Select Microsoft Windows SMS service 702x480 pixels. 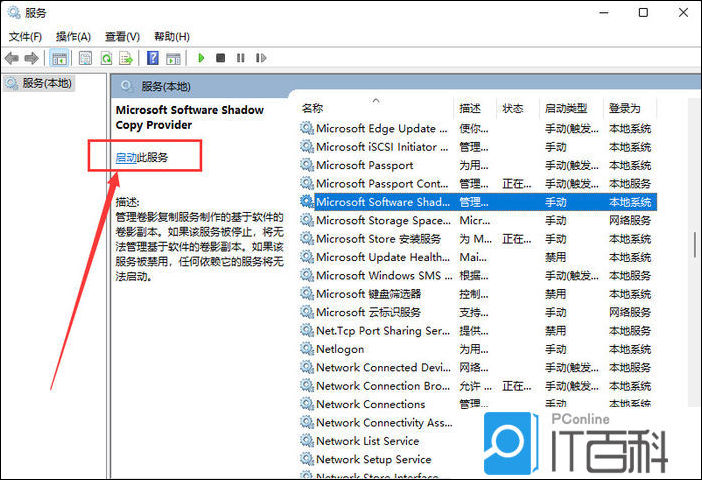[384, 275]
